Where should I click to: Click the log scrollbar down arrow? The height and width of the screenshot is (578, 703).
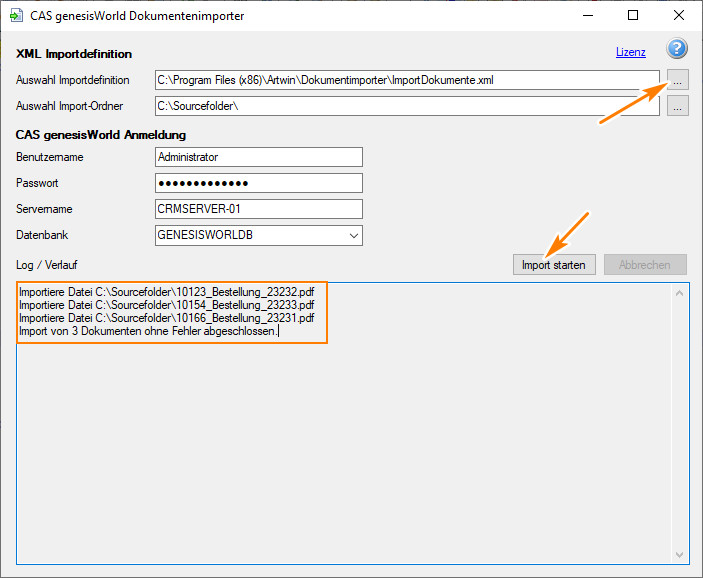point(679,555)
